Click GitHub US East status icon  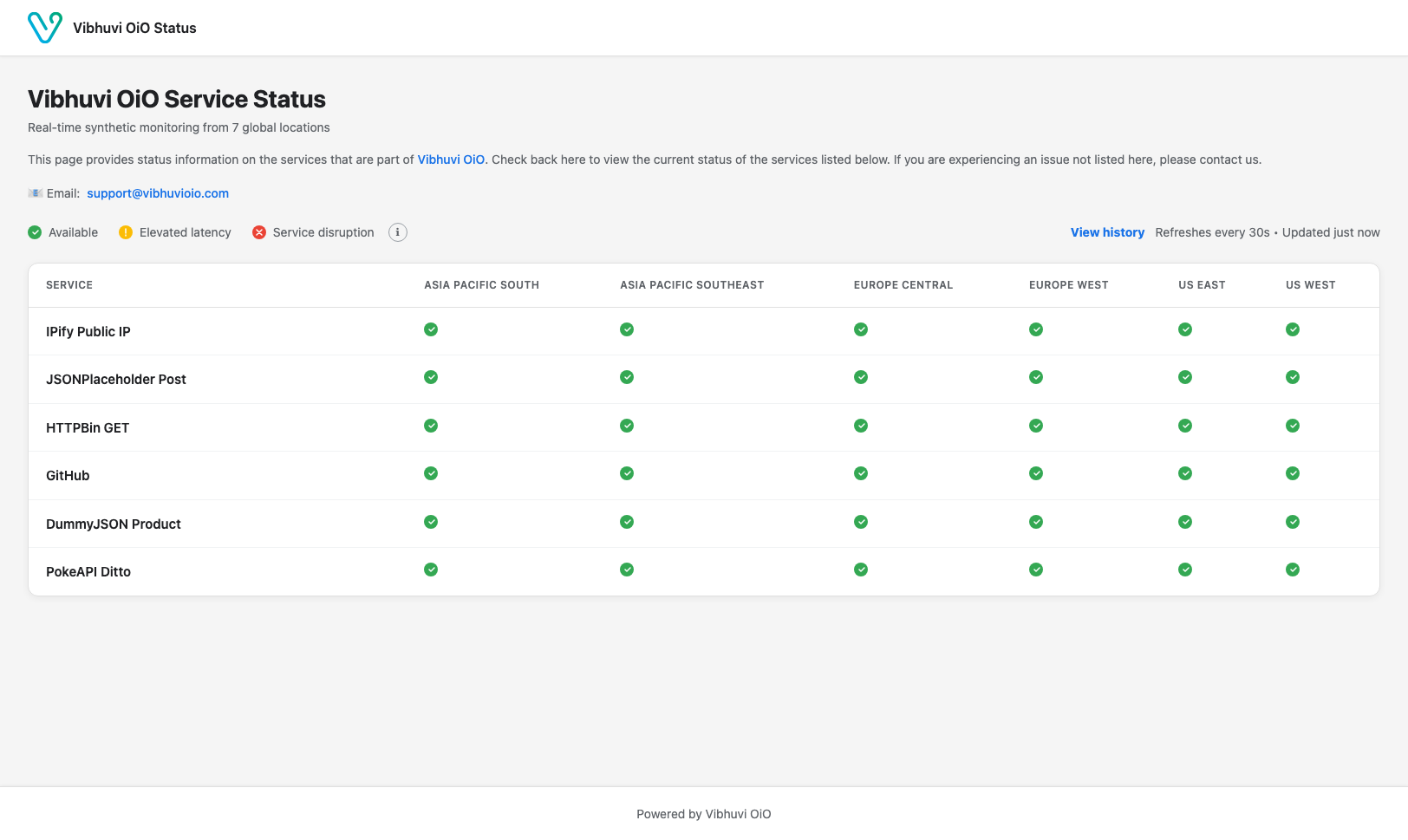[x=1185, y=473]
